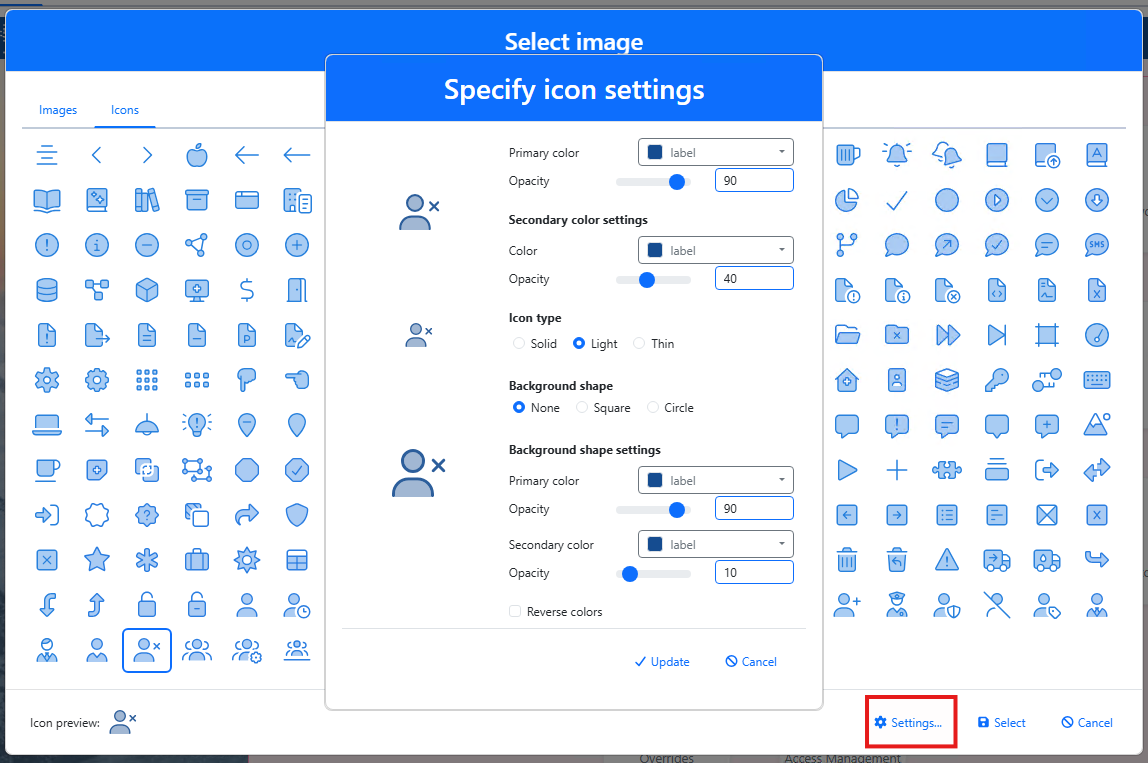Switch to the Images tab
Viewport: 1148px width, 763px height.
(x=58, y=110)
